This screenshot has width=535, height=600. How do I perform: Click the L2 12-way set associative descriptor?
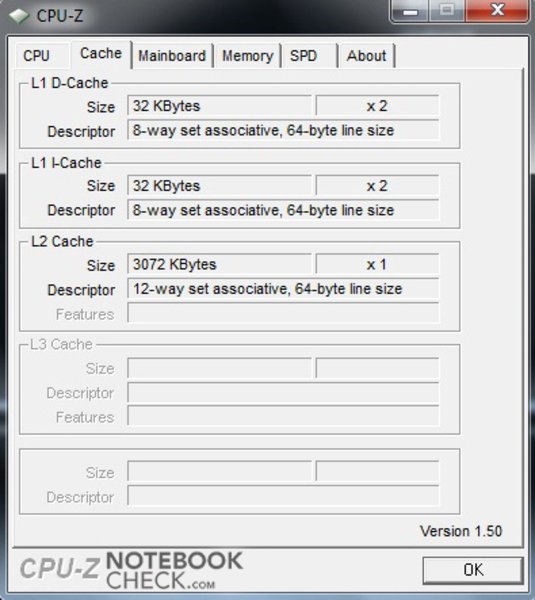tap(283, 289)
